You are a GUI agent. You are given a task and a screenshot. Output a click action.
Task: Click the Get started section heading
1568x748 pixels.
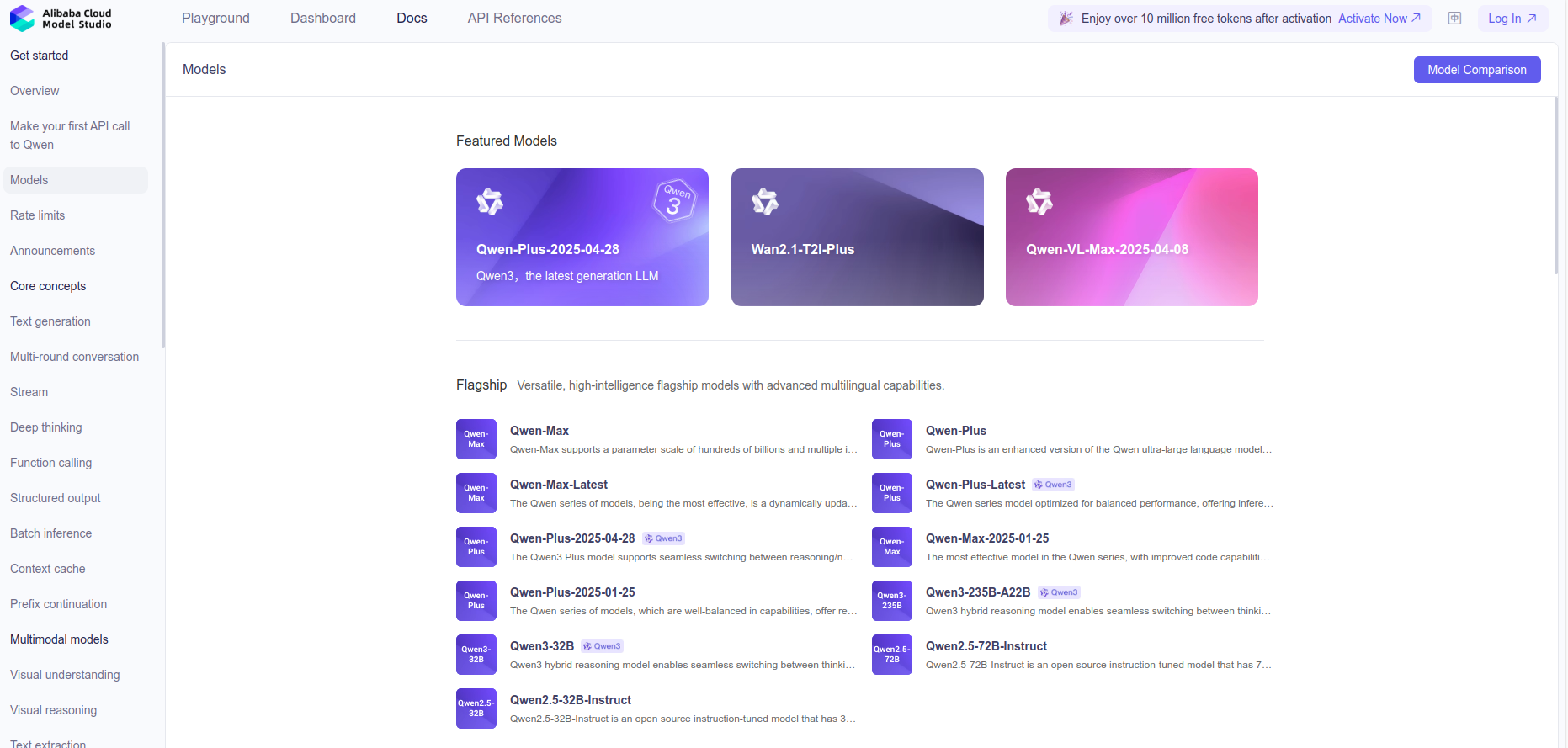40,56
